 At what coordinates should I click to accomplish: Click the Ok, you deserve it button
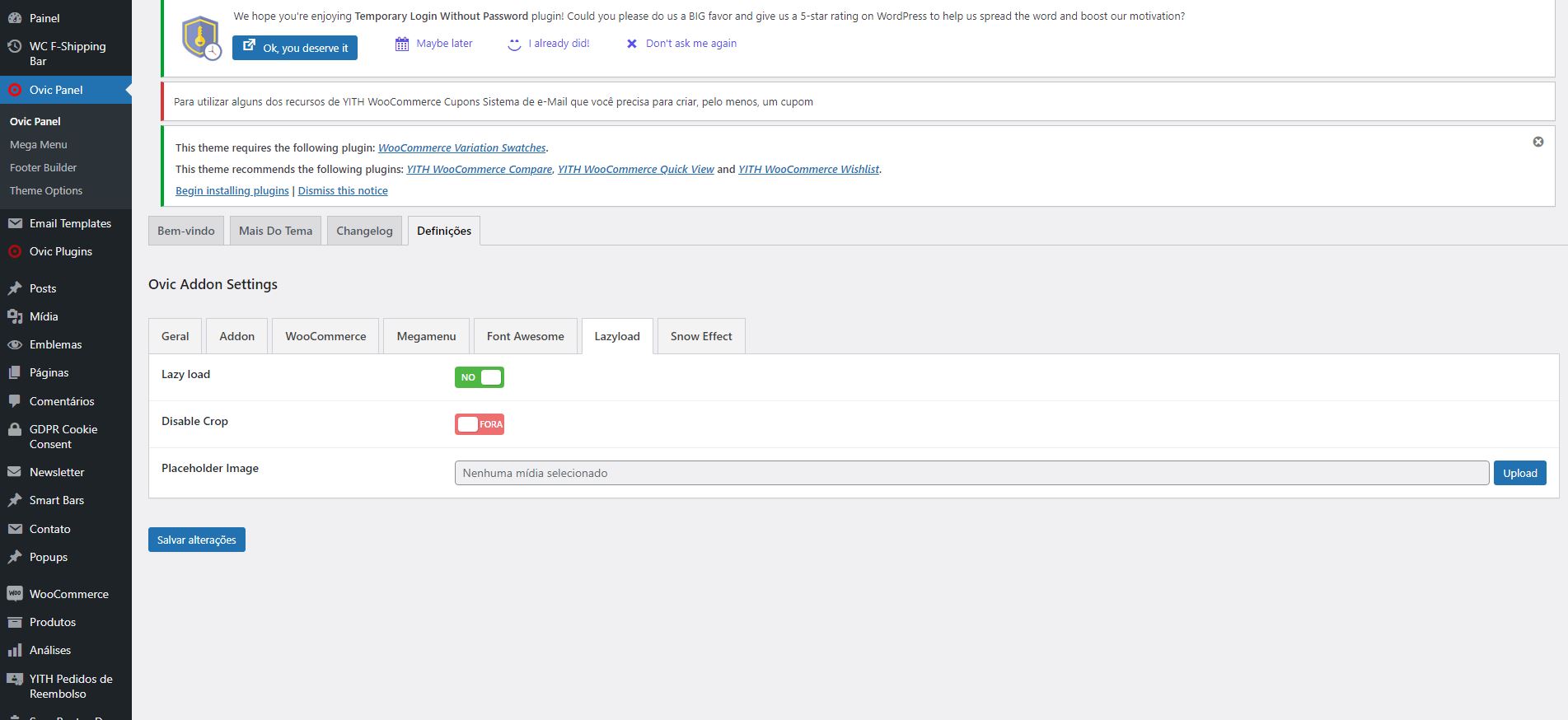[x=295, y=48]
